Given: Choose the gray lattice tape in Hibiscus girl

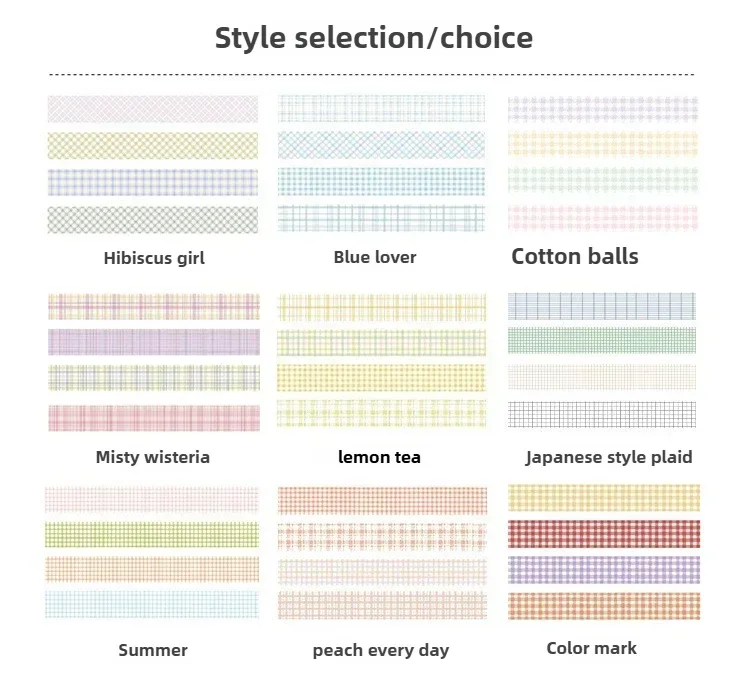Looking at the screenshot, I should point(153,220).
